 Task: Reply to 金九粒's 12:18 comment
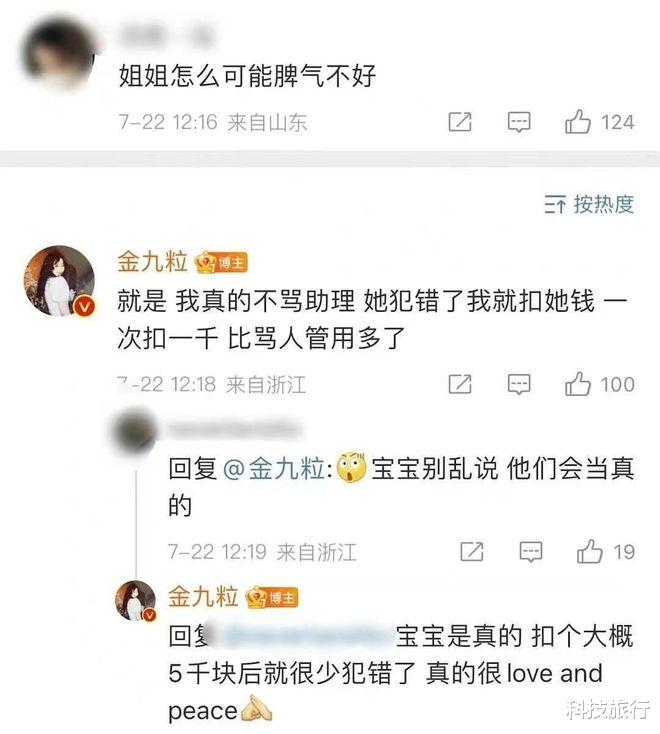[519, 384]
